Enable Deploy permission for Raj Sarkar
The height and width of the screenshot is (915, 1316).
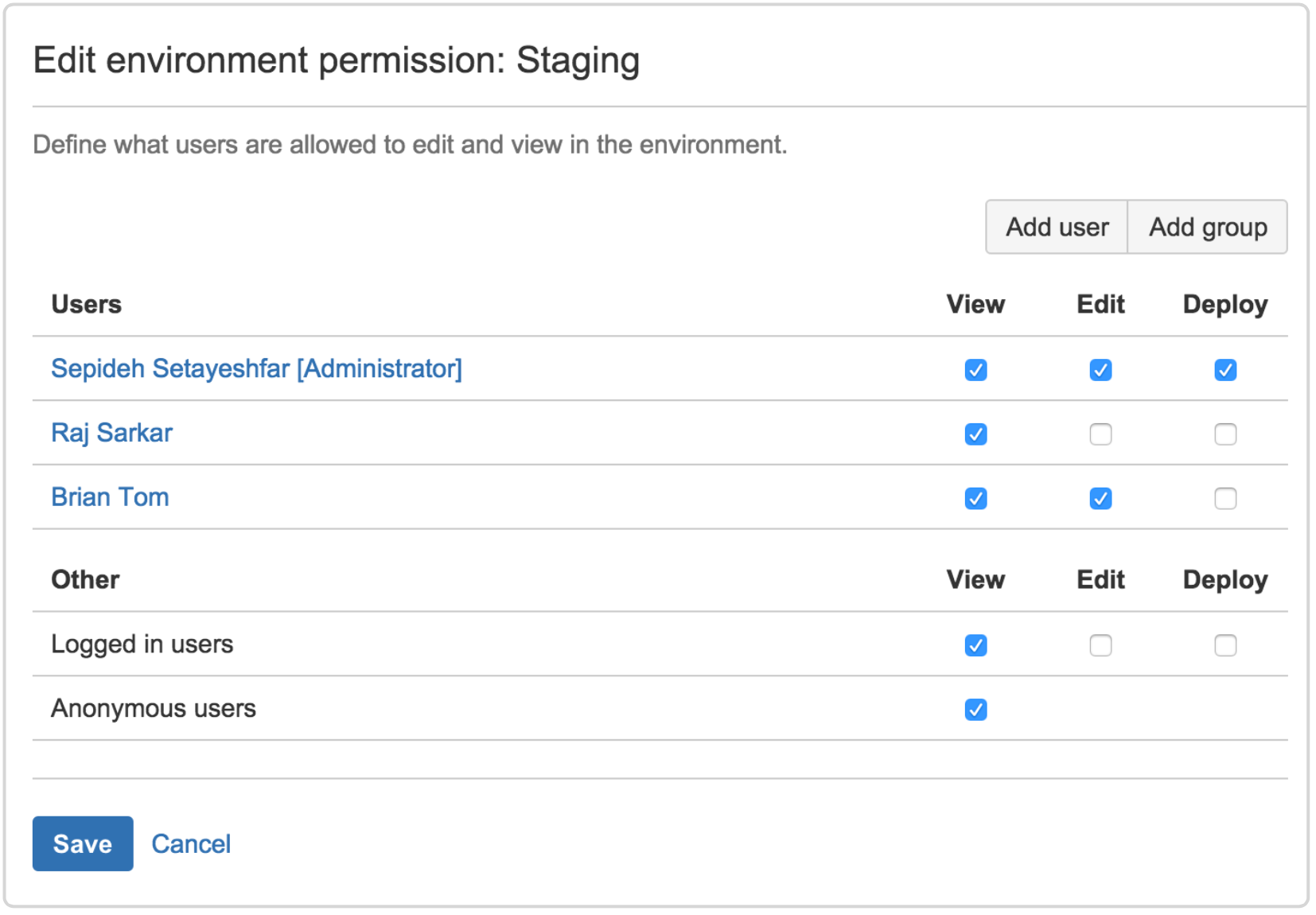(x=1225, y=434)
